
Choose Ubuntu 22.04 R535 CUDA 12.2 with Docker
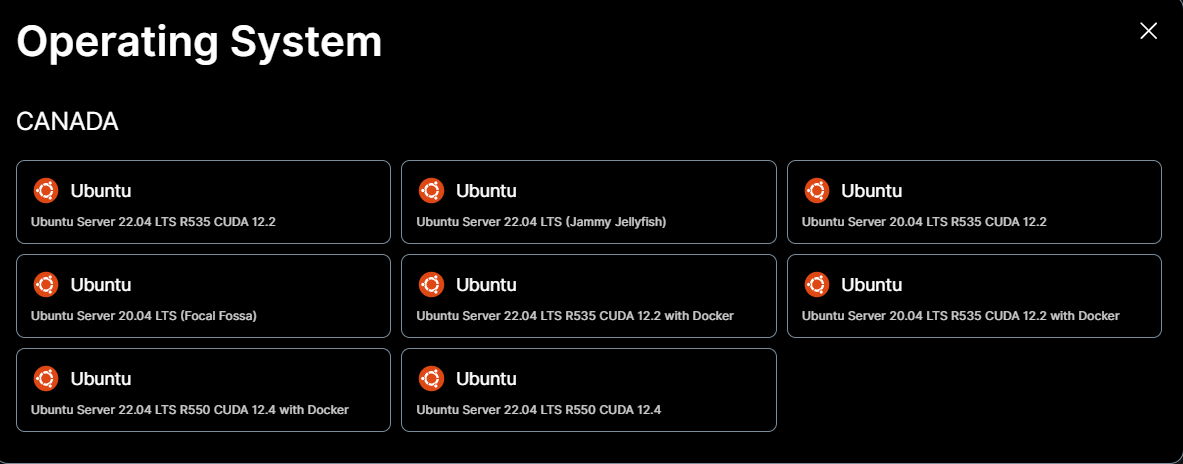tap(588, 296)
